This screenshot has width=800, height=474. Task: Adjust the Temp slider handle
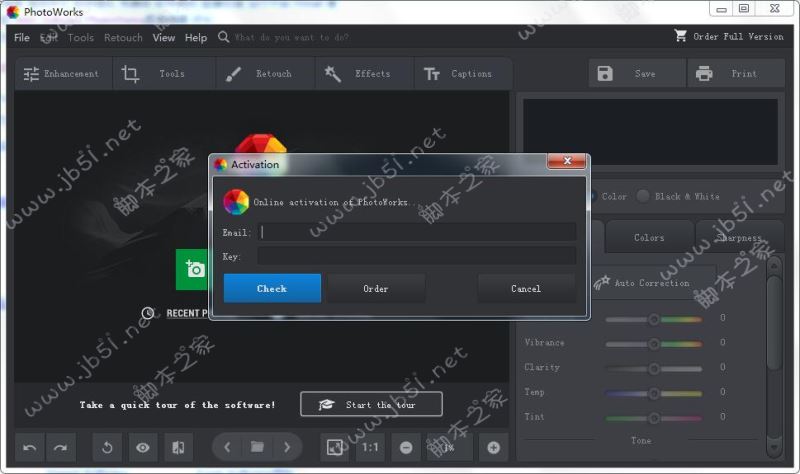coord(654,393)
